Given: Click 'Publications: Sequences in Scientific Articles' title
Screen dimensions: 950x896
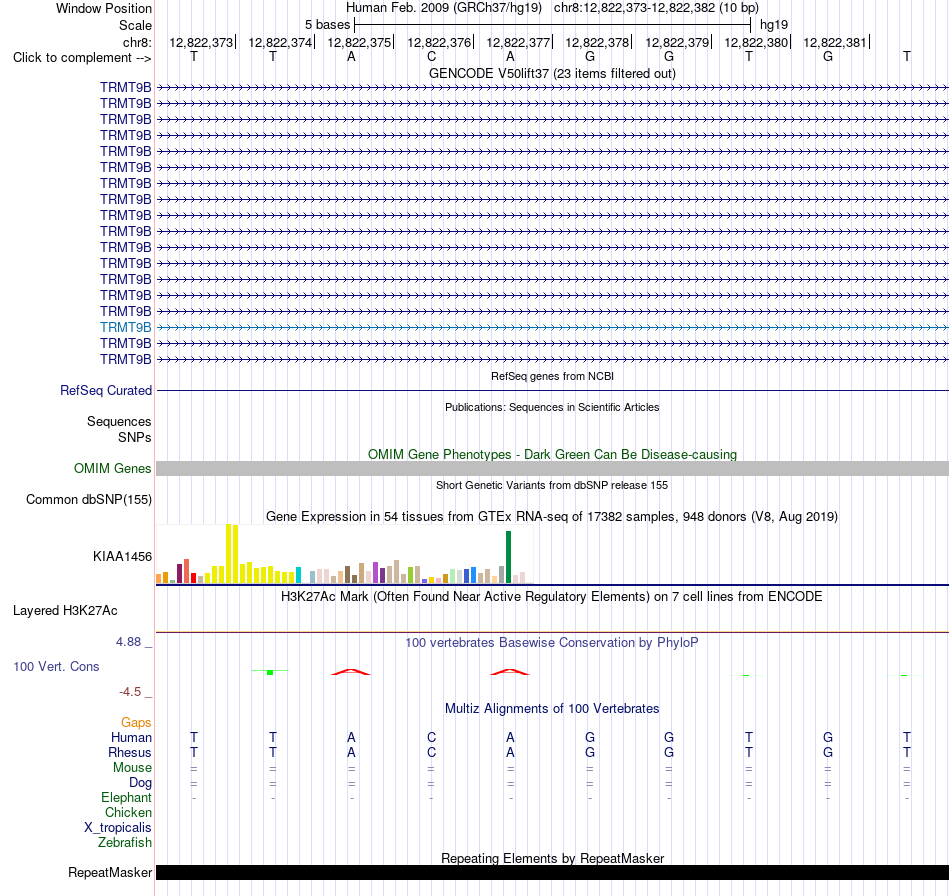Looking at the screenshot, I should (x=552, y=407).
